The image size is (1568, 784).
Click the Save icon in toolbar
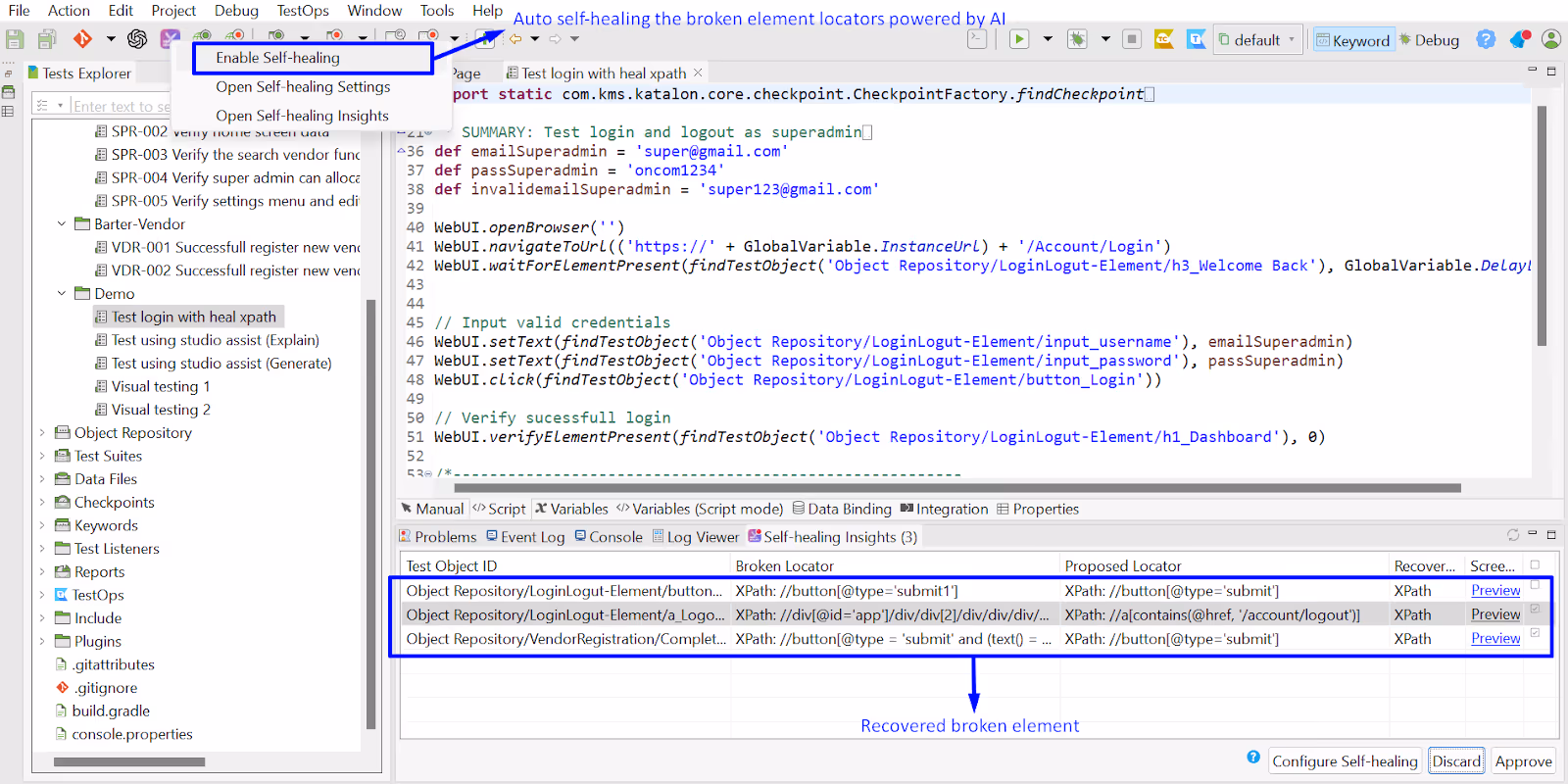(15, 39)
